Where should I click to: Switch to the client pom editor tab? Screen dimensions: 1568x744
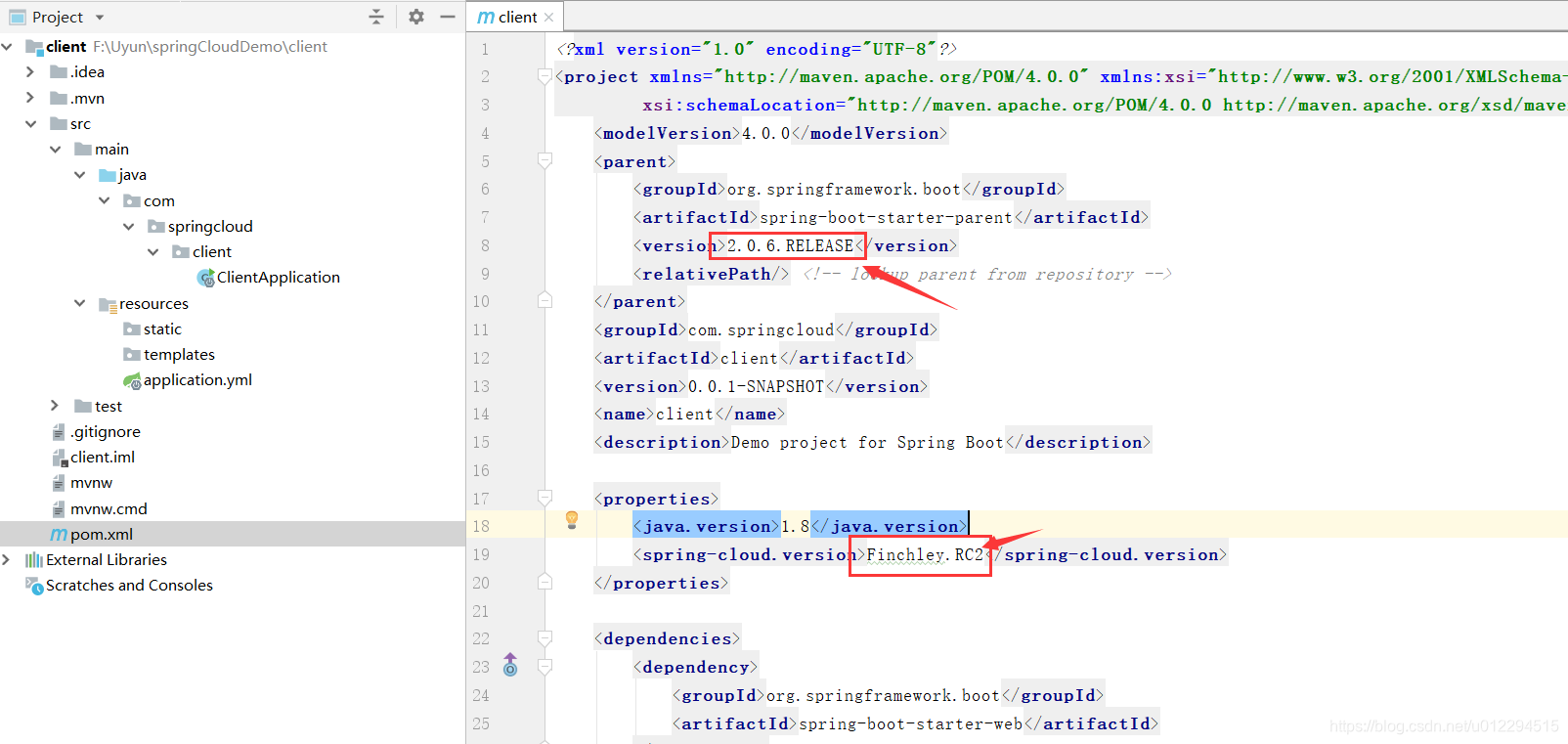(x=515, y=17)
